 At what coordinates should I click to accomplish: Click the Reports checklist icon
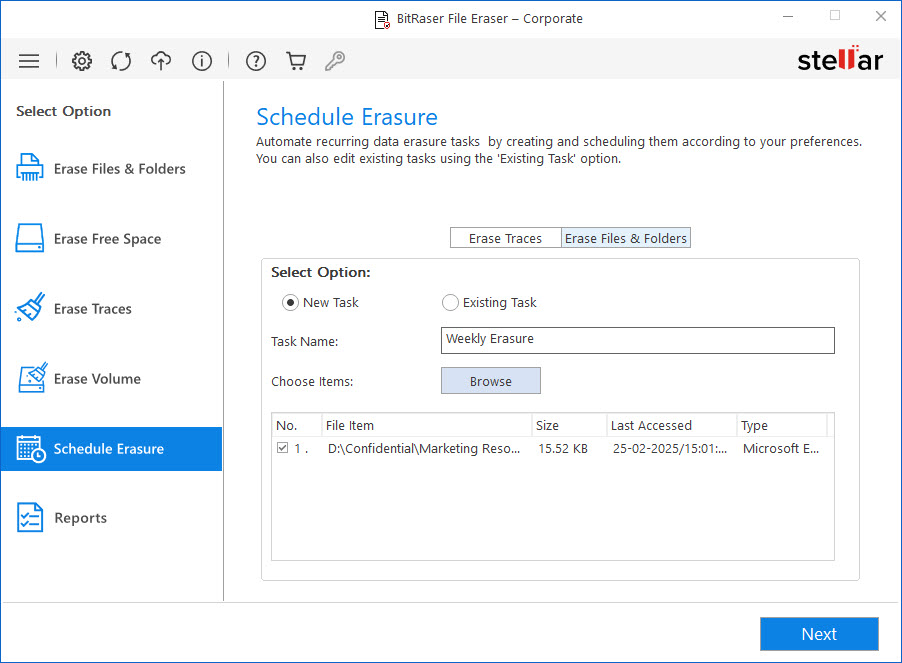point(30,518)
